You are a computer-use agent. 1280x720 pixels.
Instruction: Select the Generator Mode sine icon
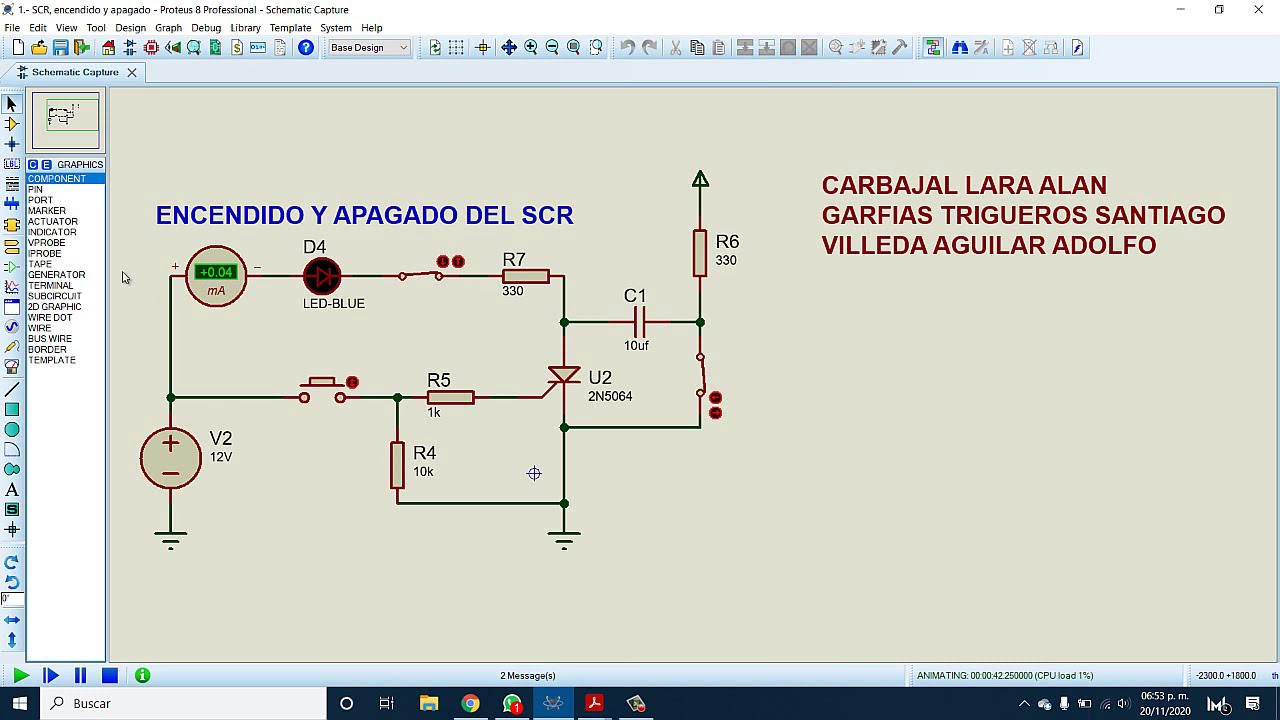click(12, 326)
